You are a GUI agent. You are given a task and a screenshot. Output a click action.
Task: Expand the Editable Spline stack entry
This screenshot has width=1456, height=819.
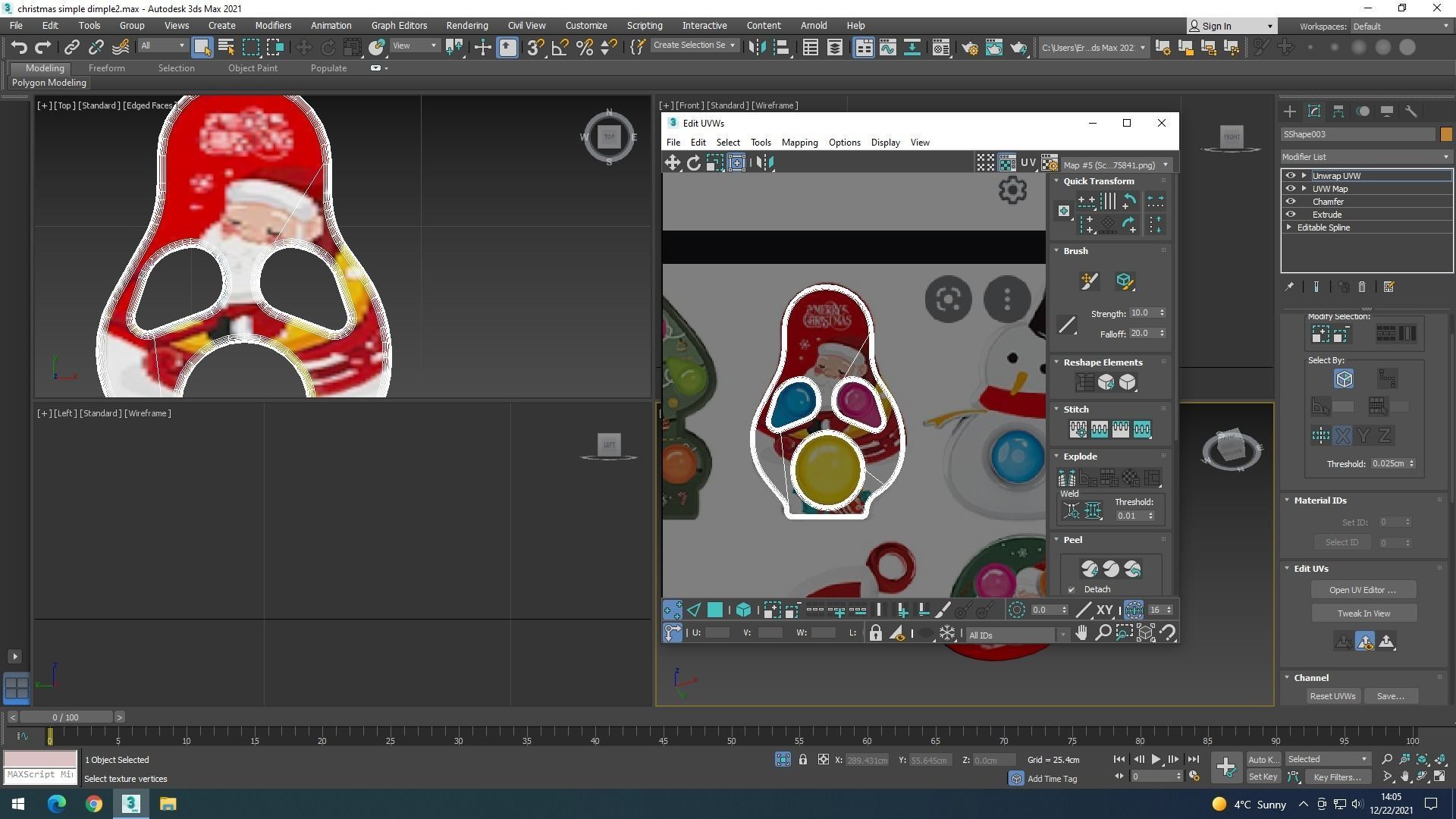(1289, 227)
